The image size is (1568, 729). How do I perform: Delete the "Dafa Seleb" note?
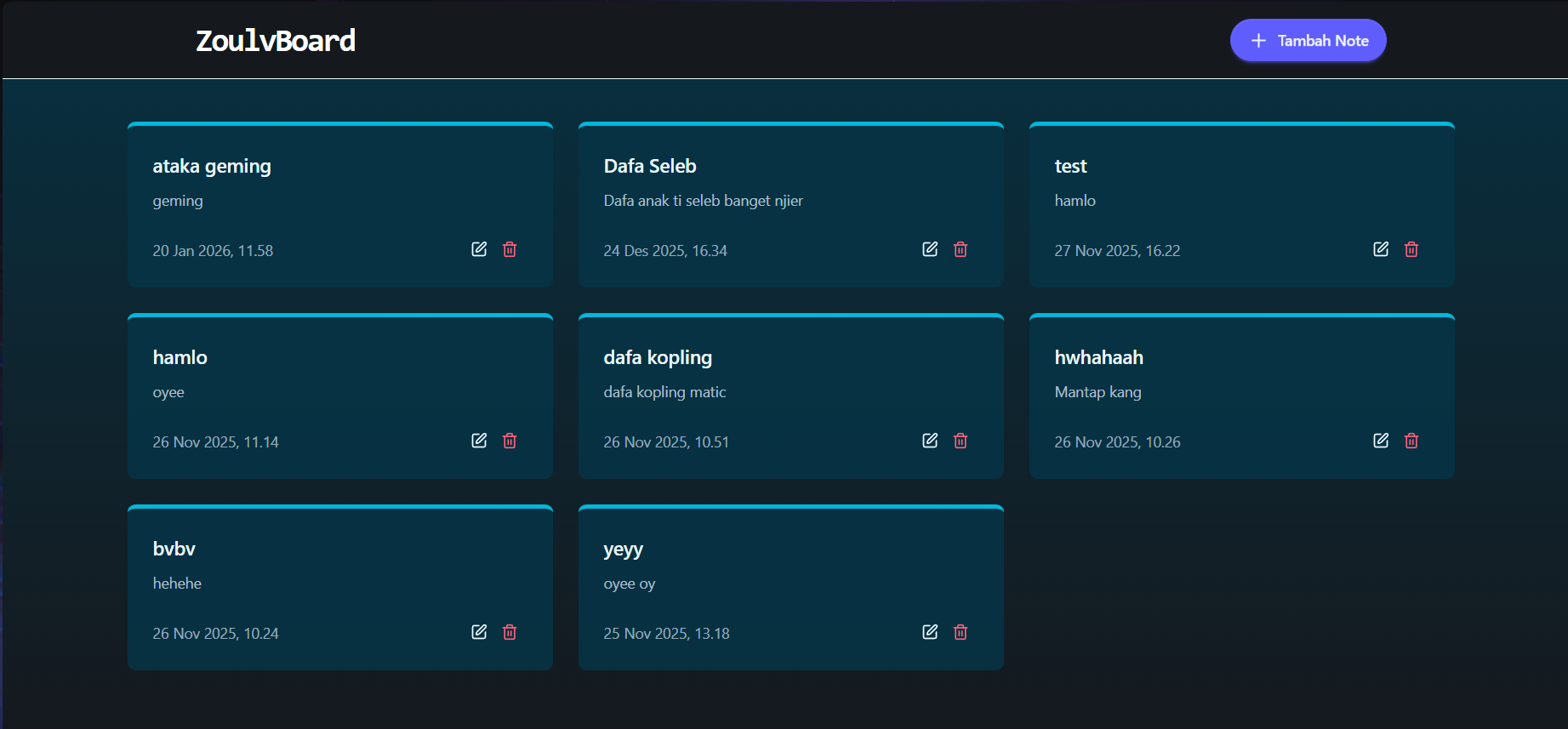tap(961, 249)
